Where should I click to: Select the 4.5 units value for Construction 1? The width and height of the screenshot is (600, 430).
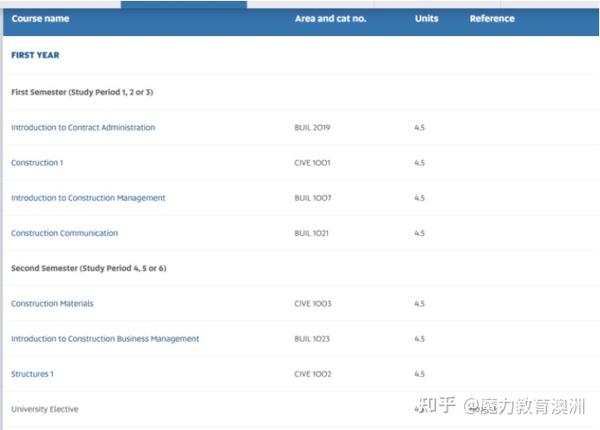(x=419, y=163)
